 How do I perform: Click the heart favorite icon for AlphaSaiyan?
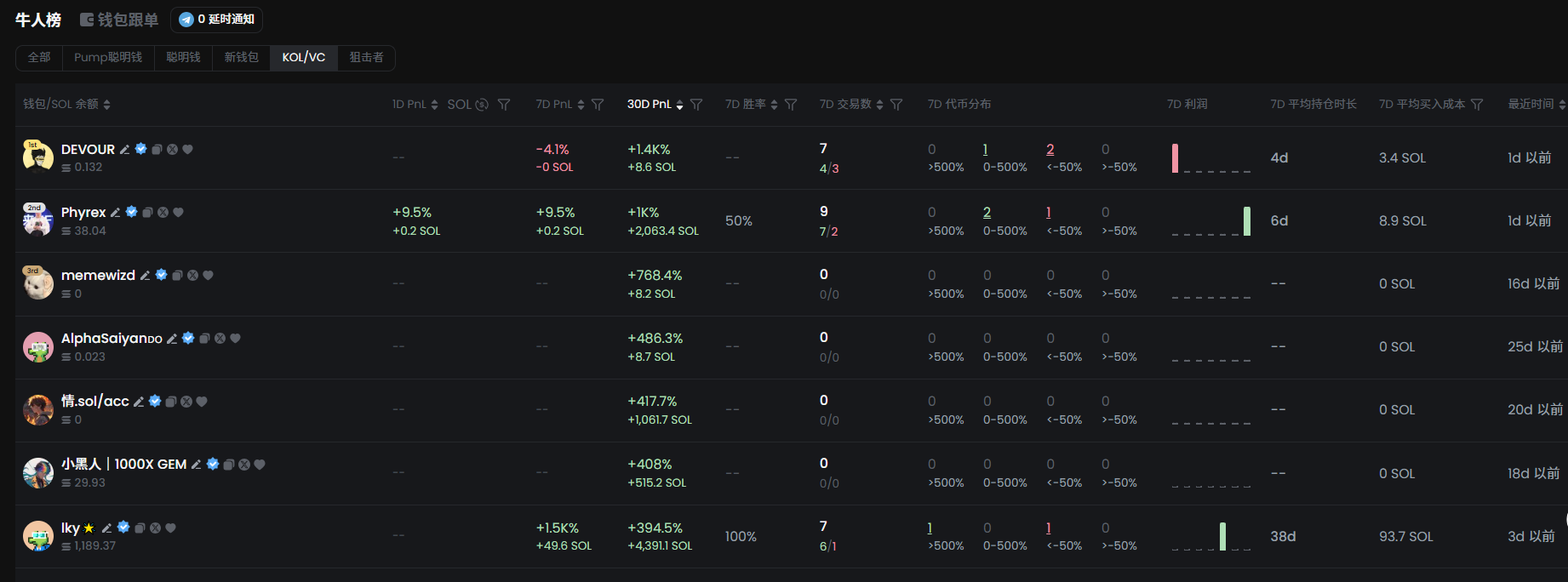236,339
